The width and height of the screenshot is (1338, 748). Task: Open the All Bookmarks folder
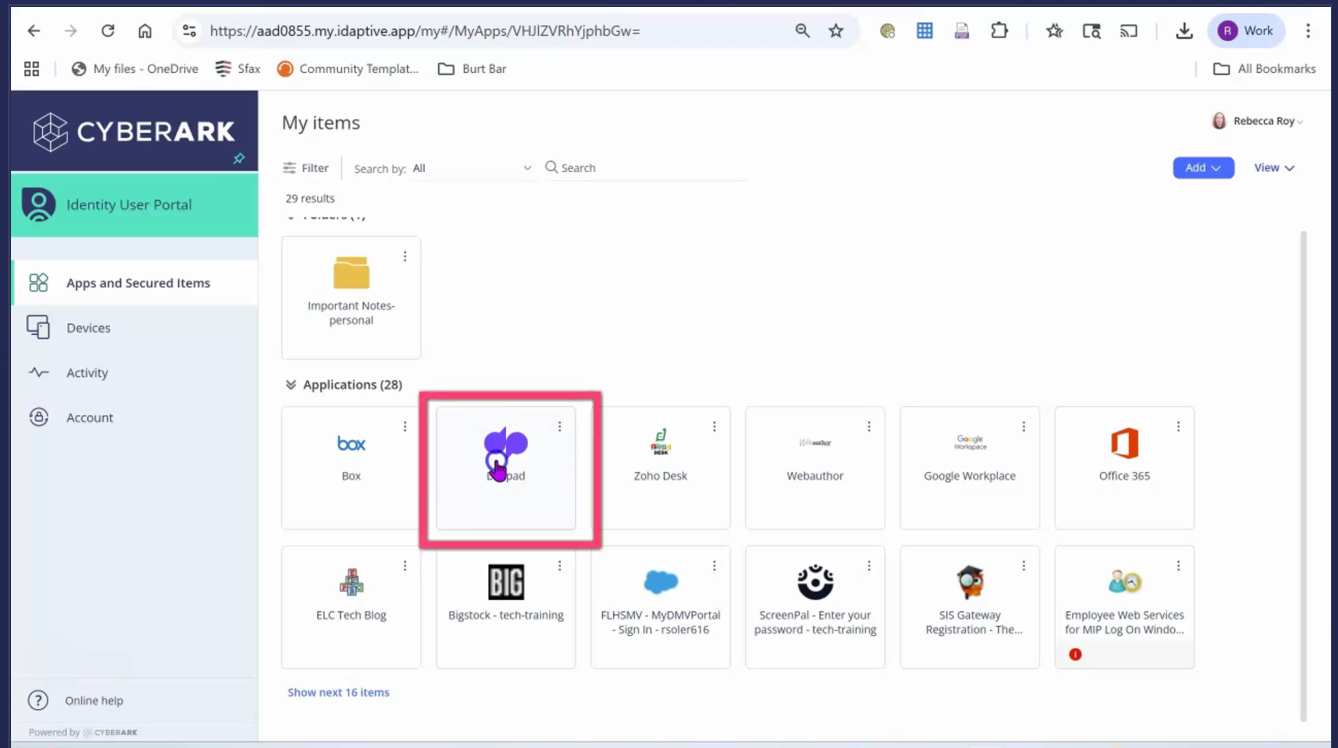point(1264,69)
